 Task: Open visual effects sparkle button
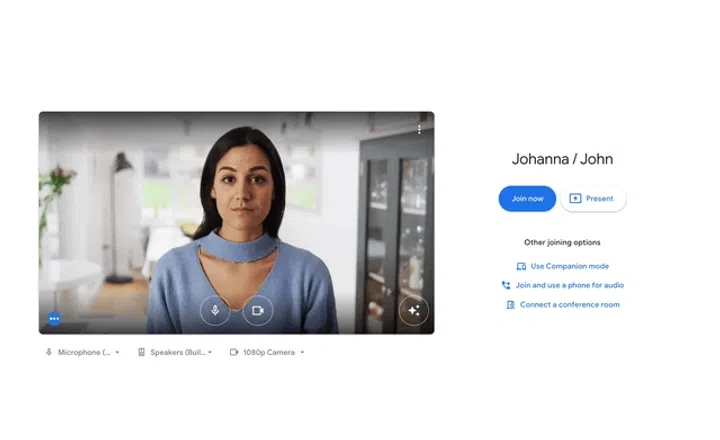[x=413, y=310]
